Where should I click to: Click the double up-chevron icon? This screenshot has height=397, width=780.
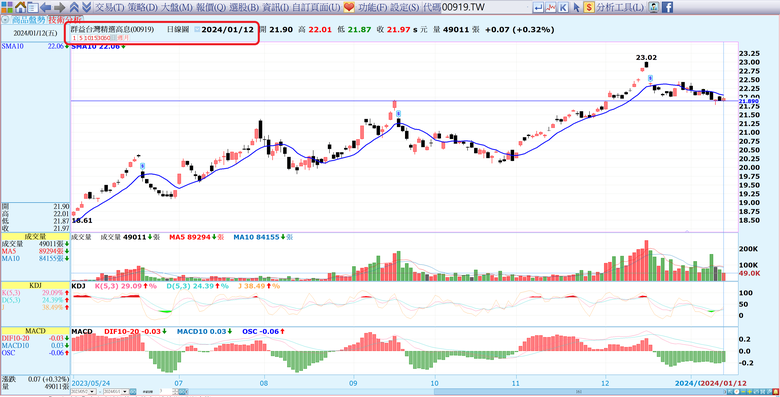[x=74, y=7]
